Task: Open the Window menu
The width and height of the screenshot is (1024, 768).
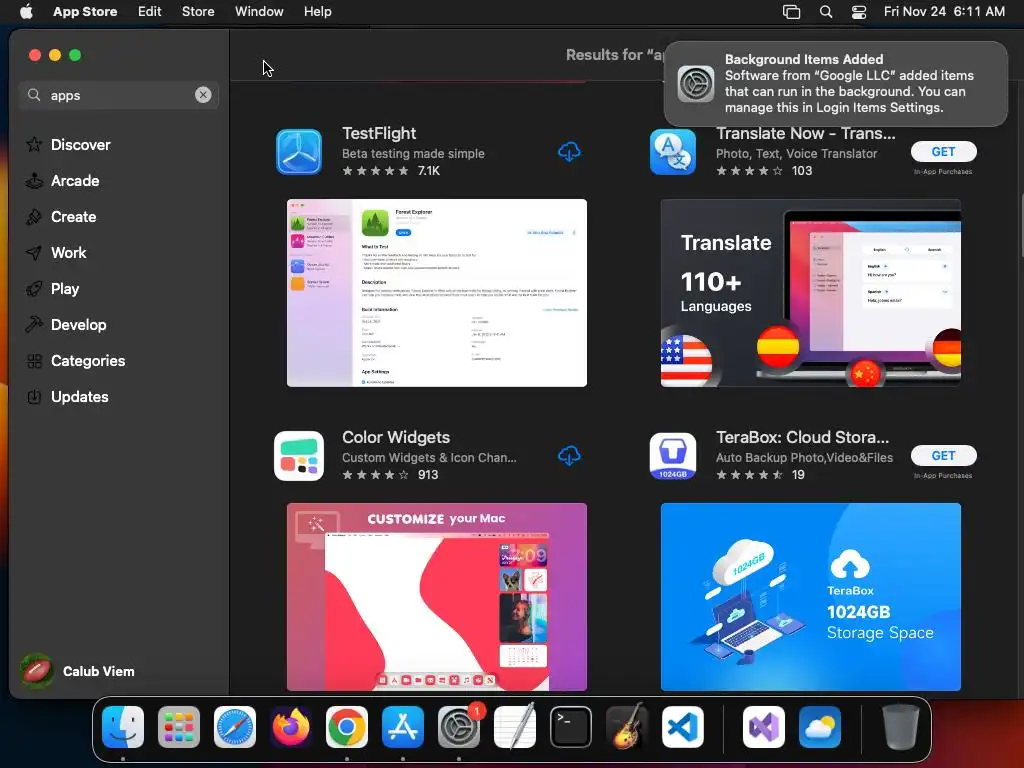Action: 259,11
